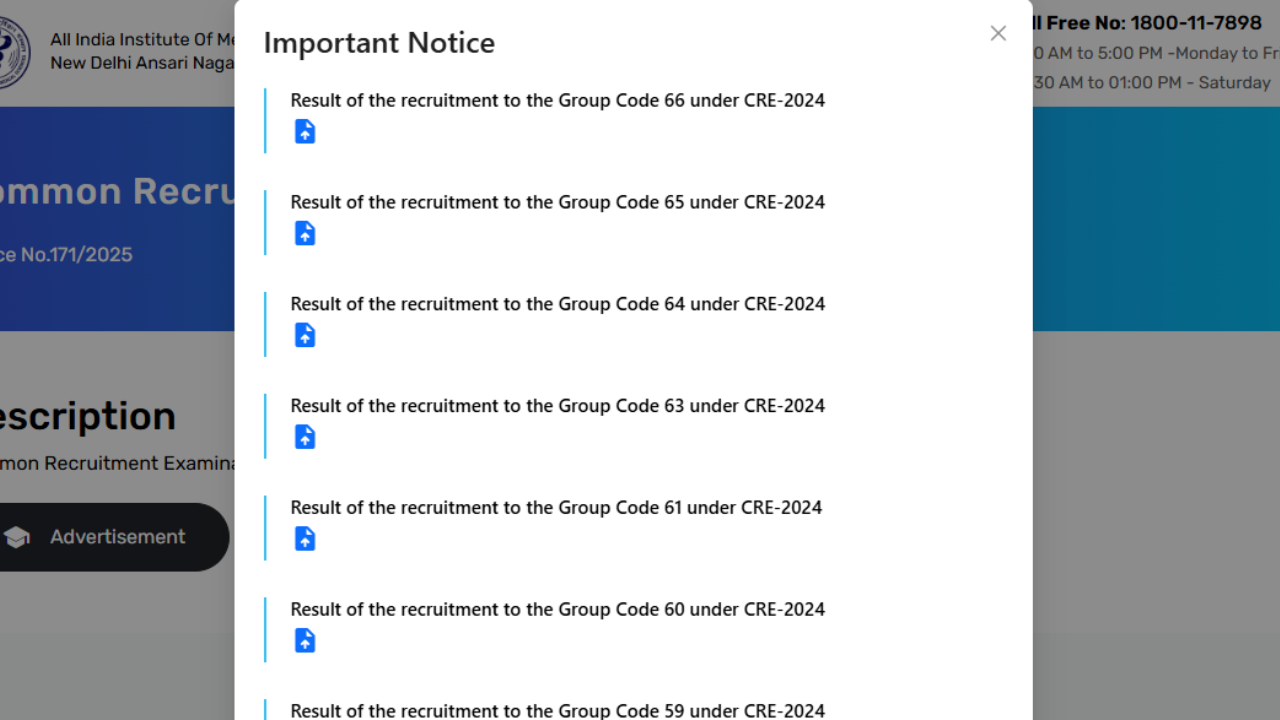The image size is (1280, 720).
Task: Select the Group Code 64 result notice text
Action: pyautogui.click(x=558, y=304)
